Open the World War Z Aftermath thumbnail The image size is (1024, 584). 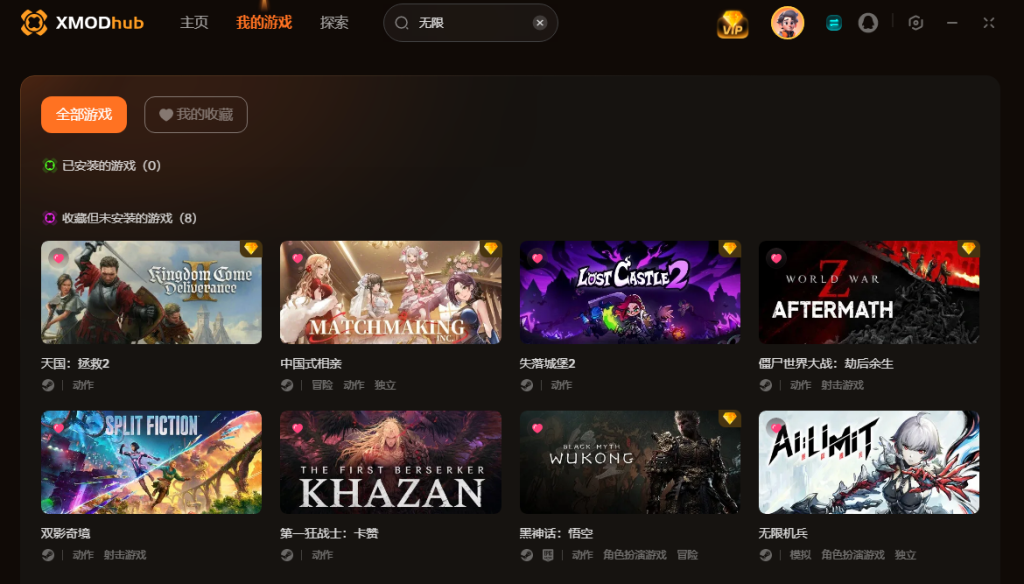click(x=869, y=292)
